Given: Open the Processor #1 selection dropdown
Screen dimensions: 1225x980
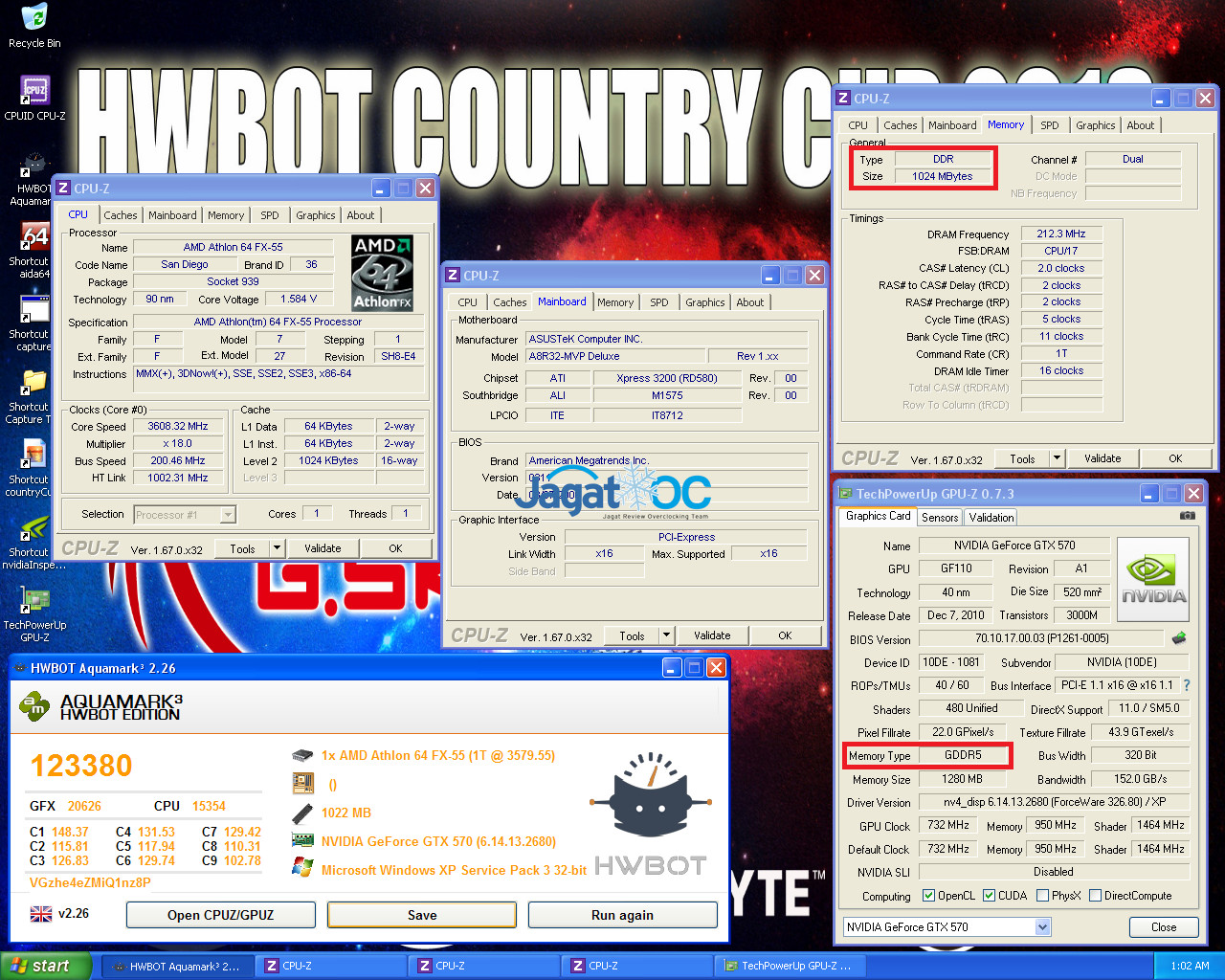Looking at the screenshot, I should pyautogui.click(x=227, y=515).
